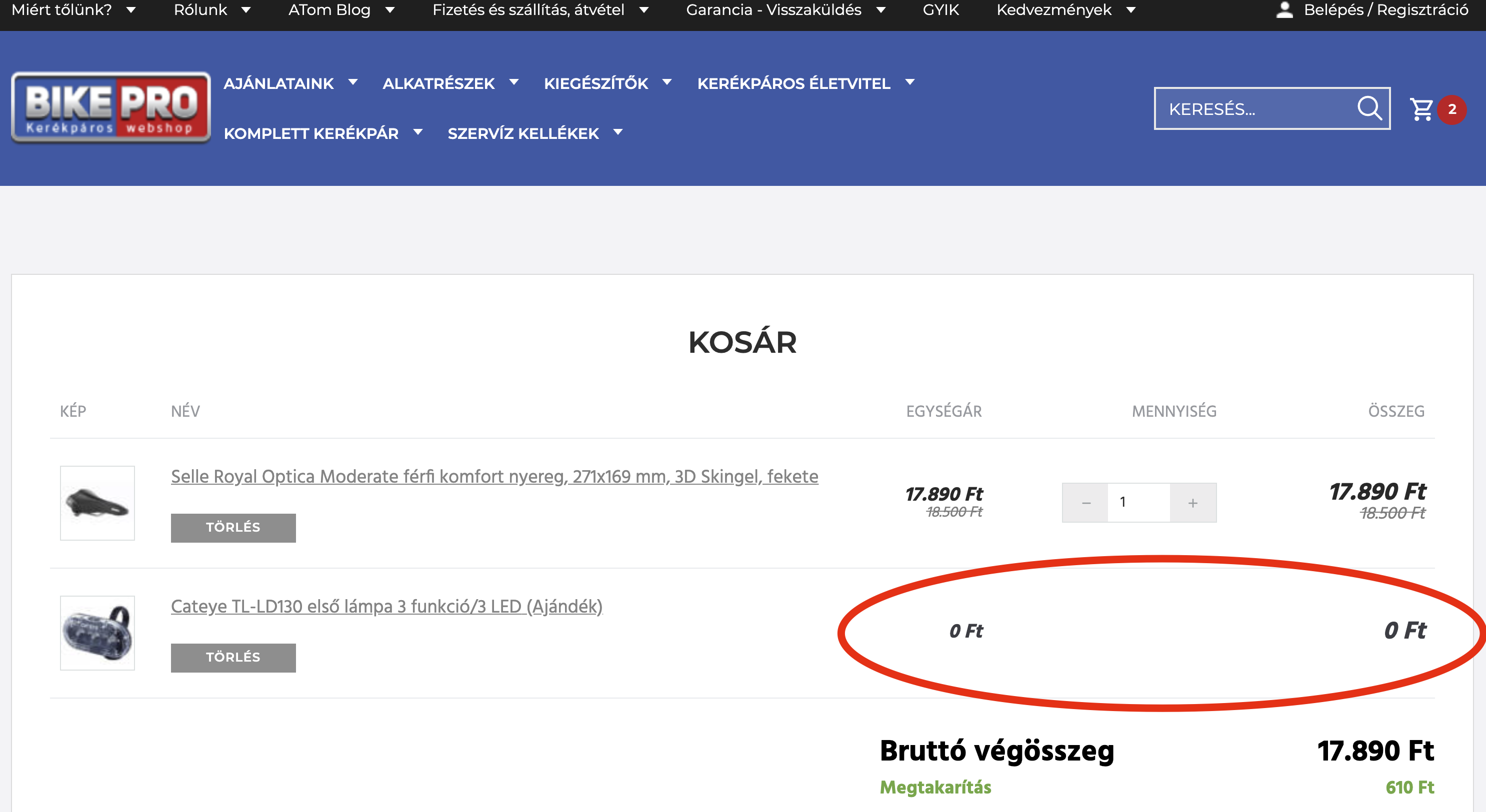Increase saddle quantity with plus button
This screenshot has height=812, width=1486.
(1193, 503)
